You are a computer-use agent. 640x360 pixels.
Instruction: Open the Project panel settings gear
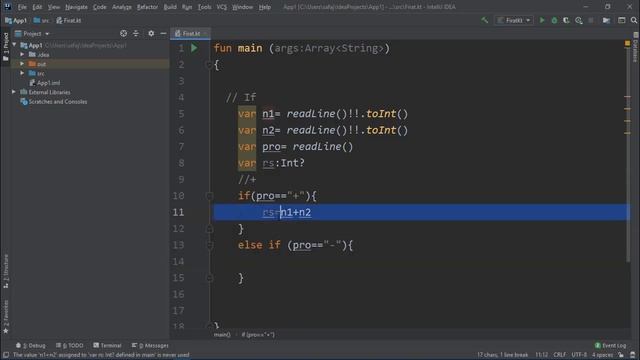coord(151,33)
